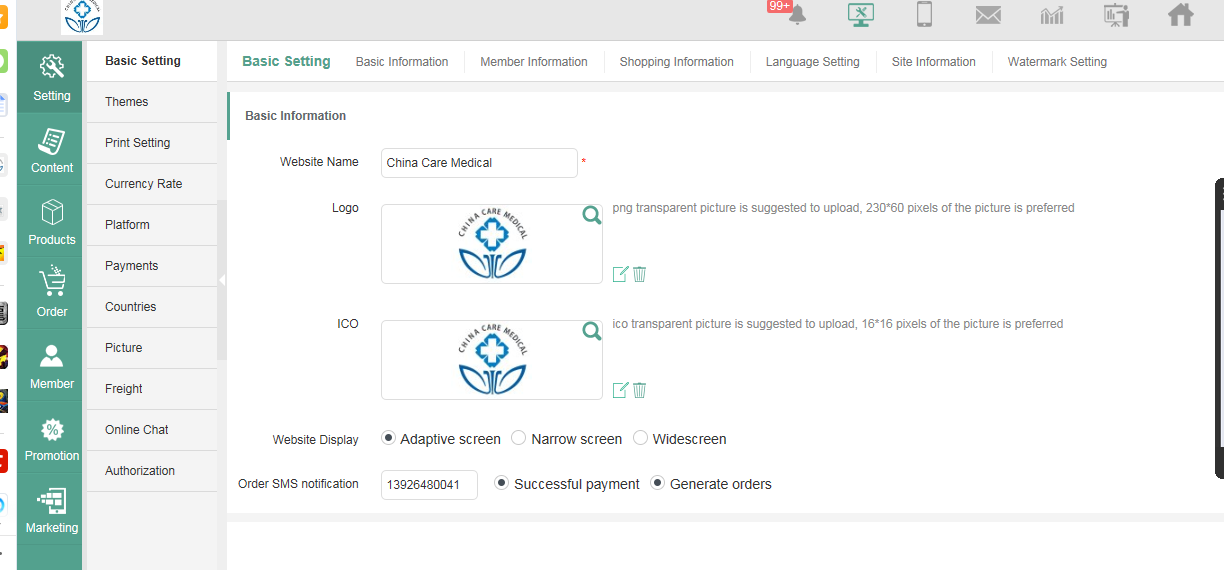Delete the ICO image with trash icon
Viewport: 1224px width, 570px height.
[640, 390]
